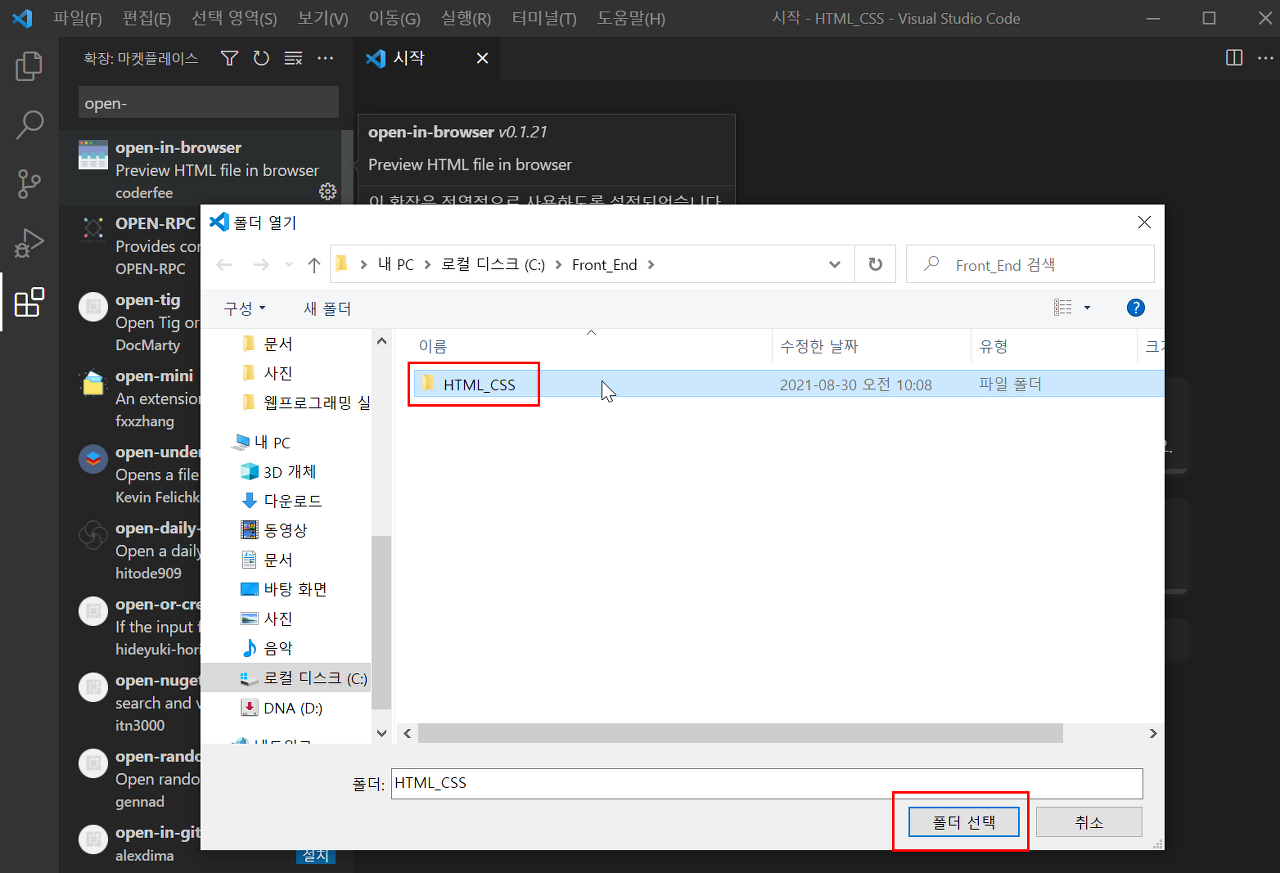Click horizontal scrollbar in file list
Viewport: 1280px width, 873px height.
click(740, 733)
